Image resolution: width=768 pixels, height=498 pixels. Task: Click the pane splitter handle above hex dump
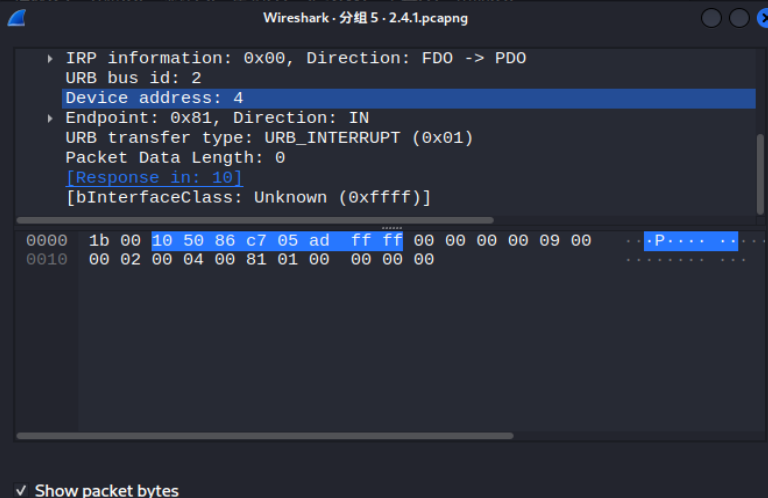point(391,228)
